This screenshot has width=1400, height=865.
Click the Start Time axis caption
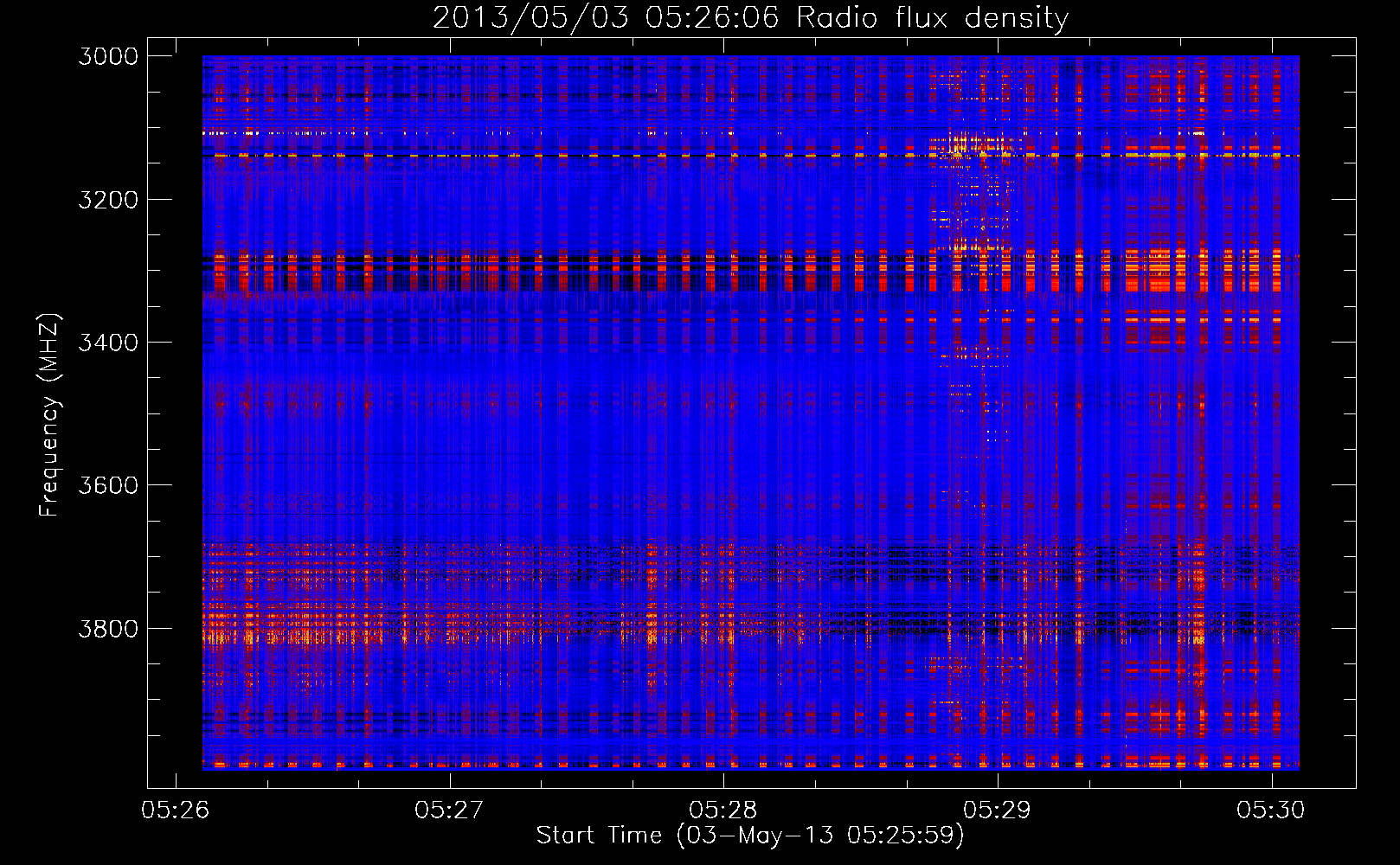[x=750, y=835]
